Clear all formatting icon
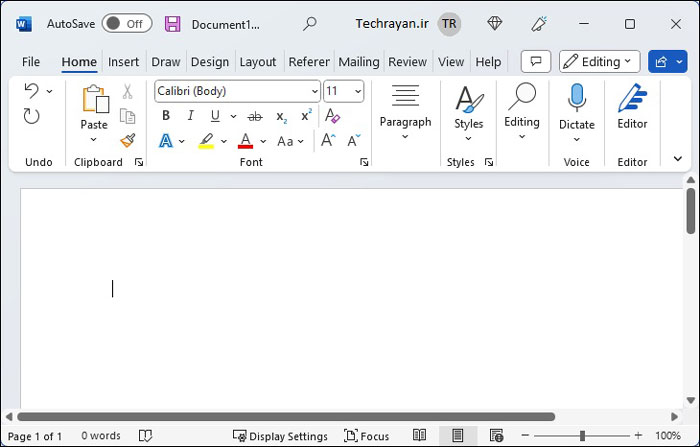 pyautogui.click(x=332, y=116)
